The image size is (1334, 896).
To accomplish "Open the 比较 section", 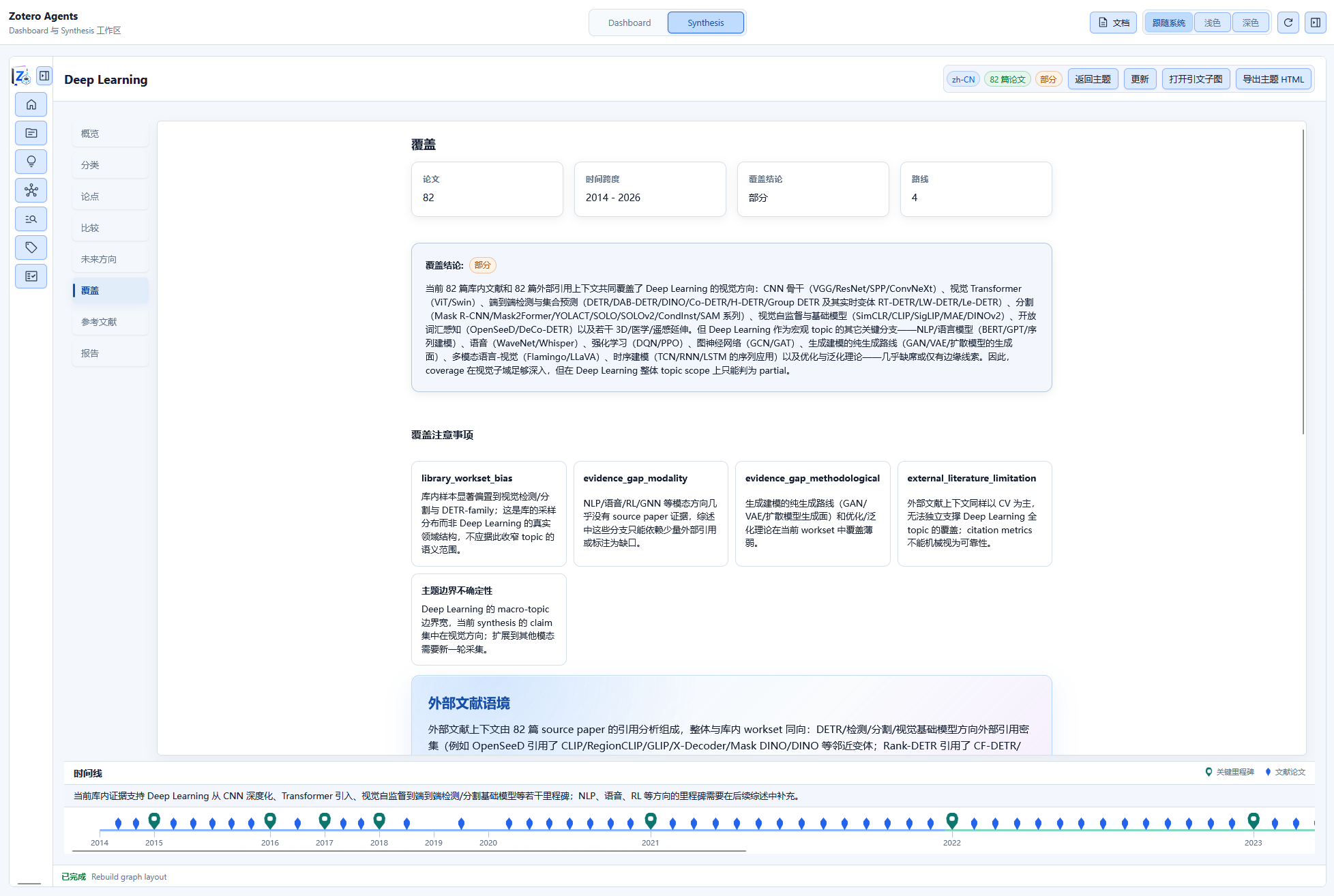I will [110, 228].
